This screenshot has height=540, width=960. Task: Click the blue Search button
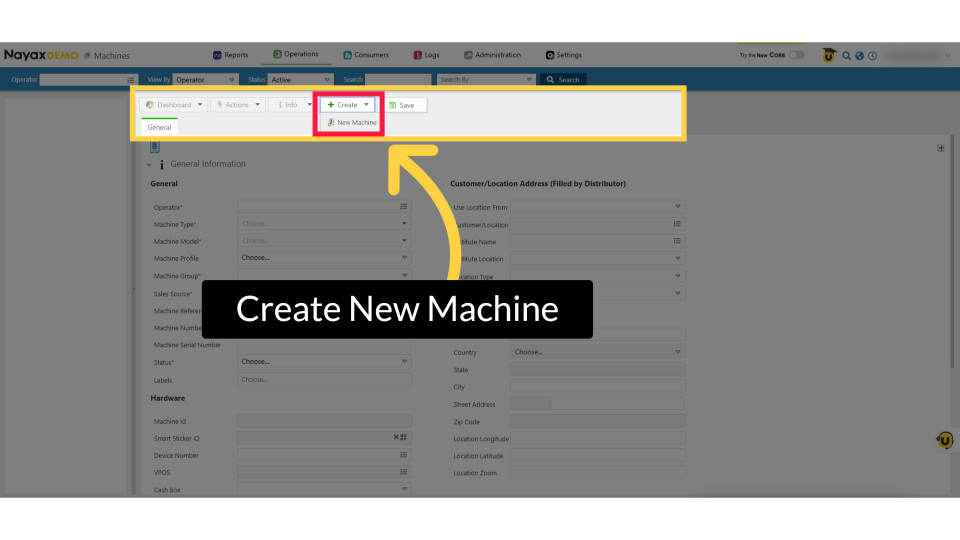[x=562, y=79]
